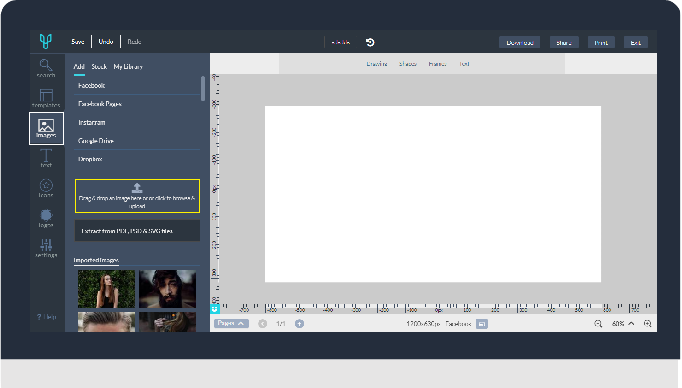Click the canvas size icon beside Facebook label
Screen dimensions: 682x388
(x=482, y=324)
